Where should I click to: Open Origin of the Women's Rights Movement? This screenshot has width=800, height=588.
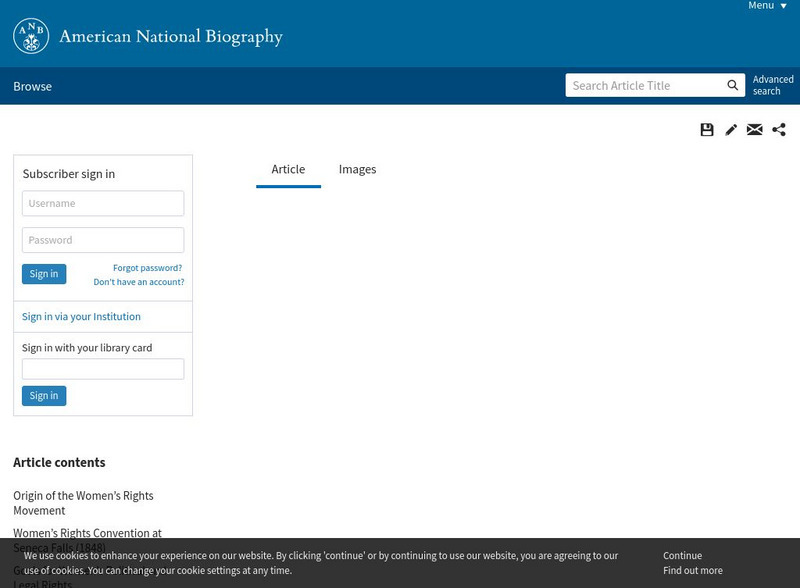coord(83,503)
